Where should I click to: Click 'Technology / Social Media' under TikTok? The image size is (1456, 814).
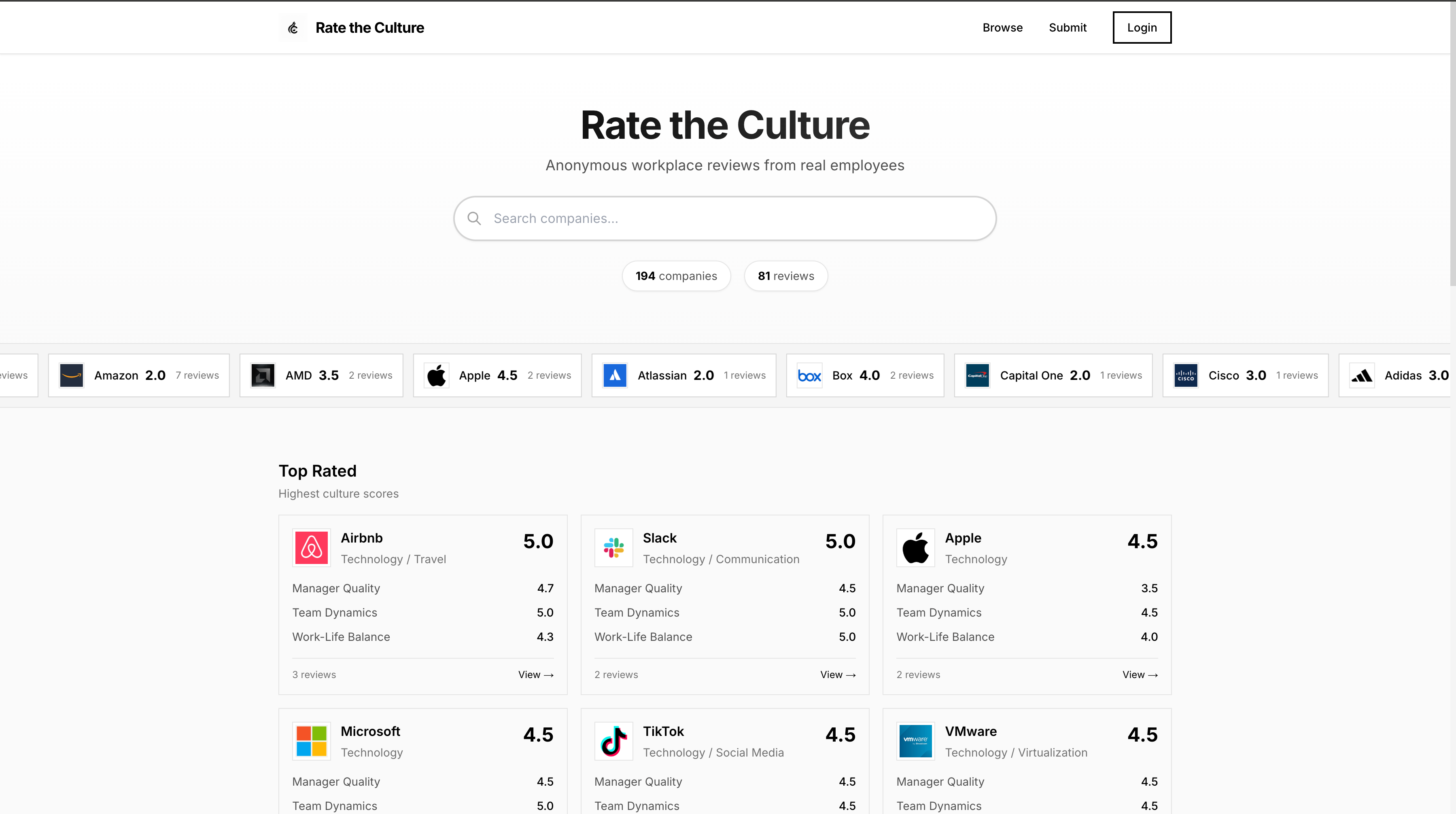pos(713,753)
